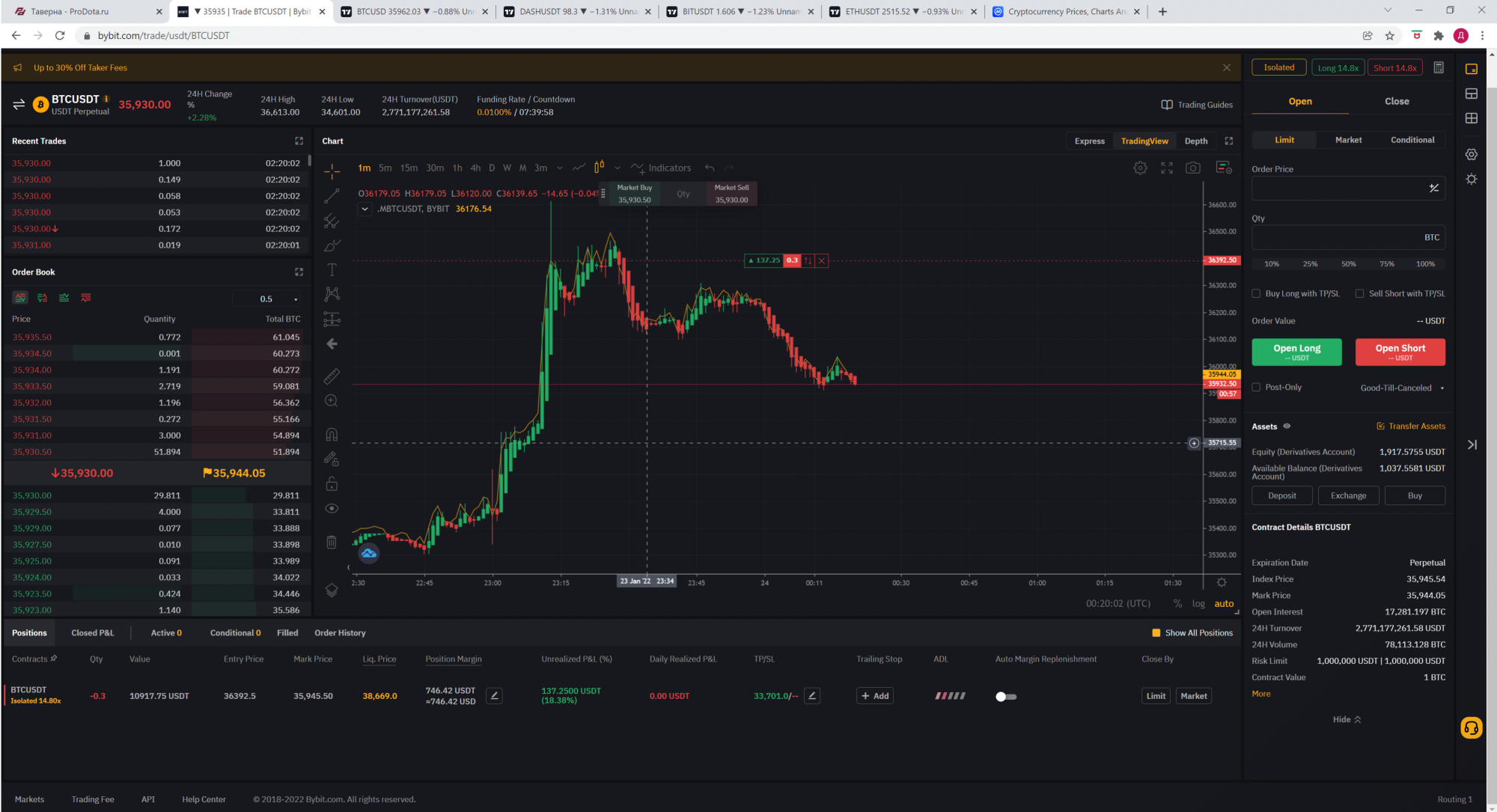Enable Buy Long with TP/SL checkbox
This screenshot has height=812, width=1497.
coord(1257,293)
